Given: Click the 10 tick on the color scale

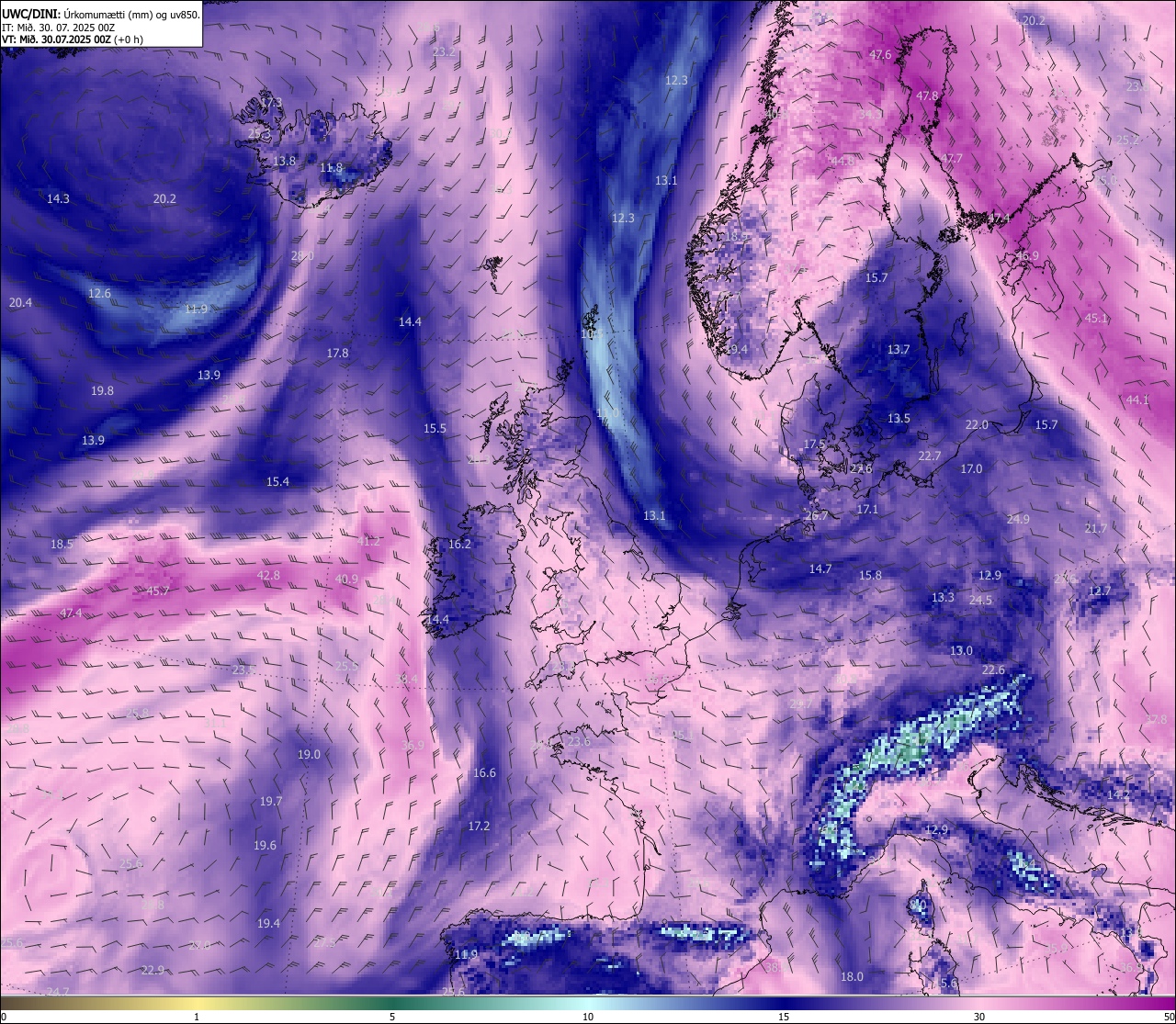Looking at the screenshot, I should pos(588,1017).
